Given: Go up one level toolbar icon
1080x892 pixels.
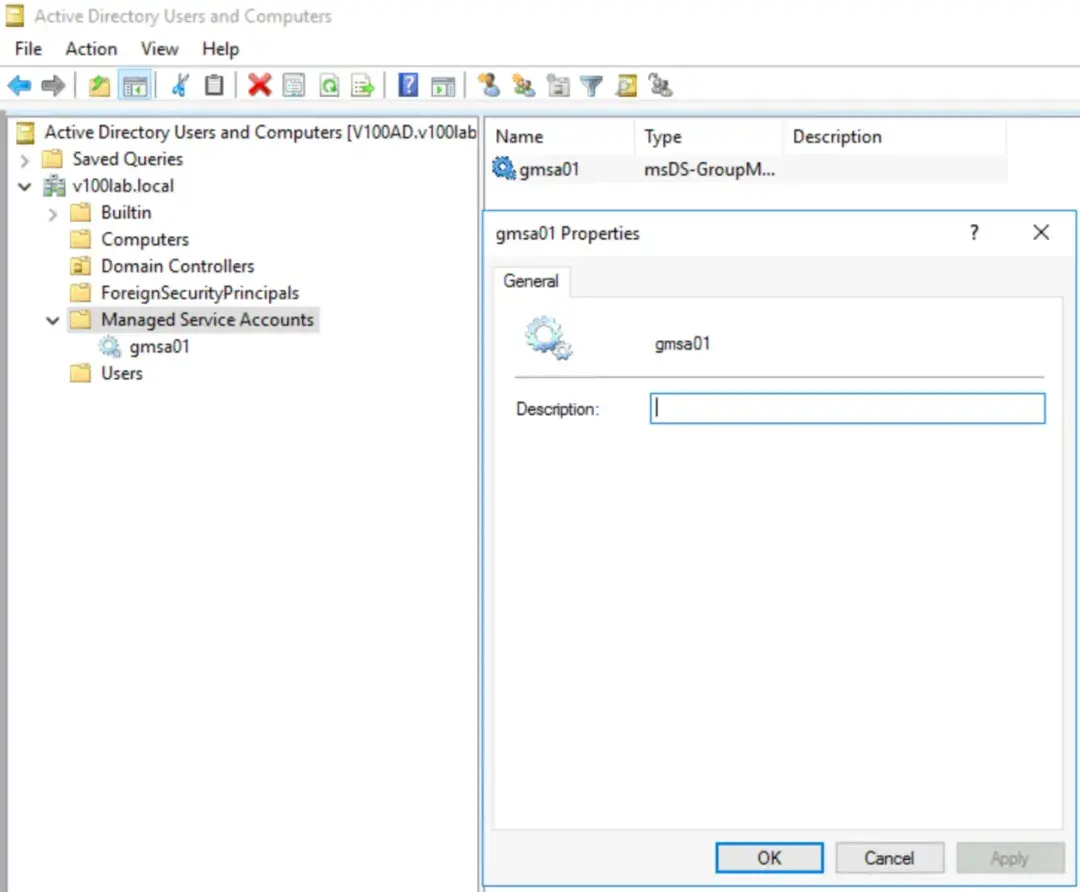Looking at the screenshot, I should 99,86.
